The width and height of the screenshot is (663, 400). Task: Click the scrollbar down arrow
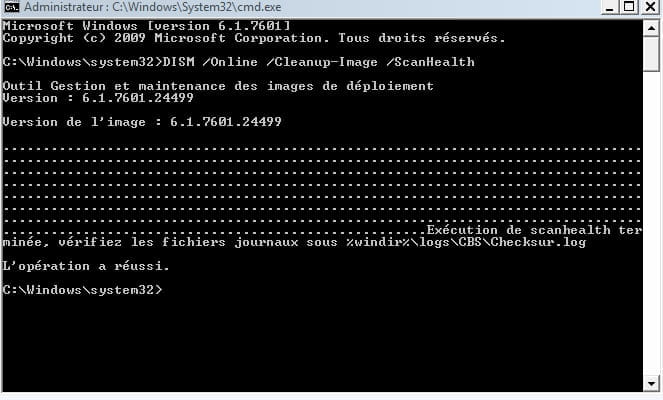[651, 384]
